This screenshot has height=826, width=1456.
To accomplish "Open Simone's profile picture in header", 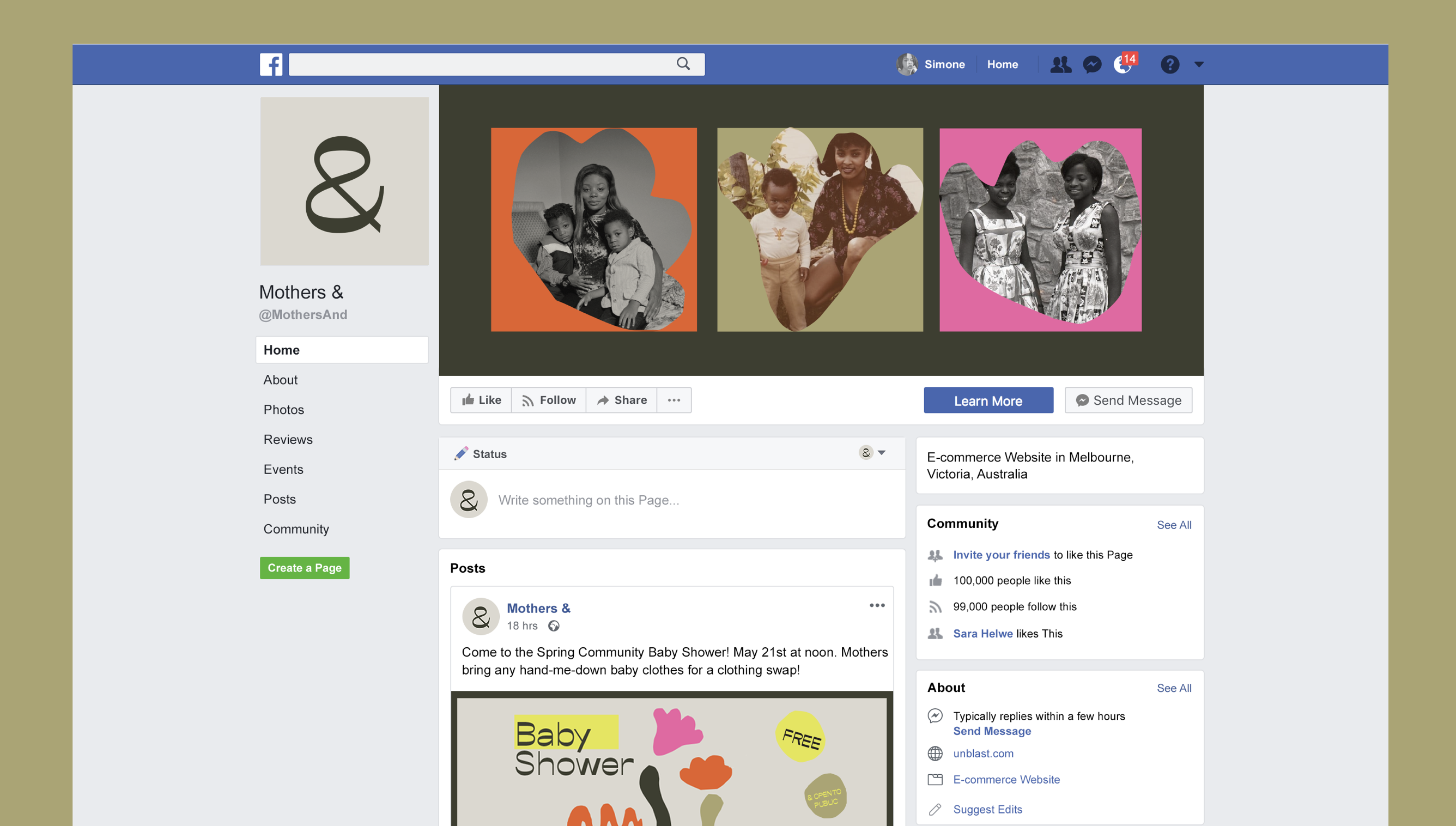I will click(x=907, y=64).
